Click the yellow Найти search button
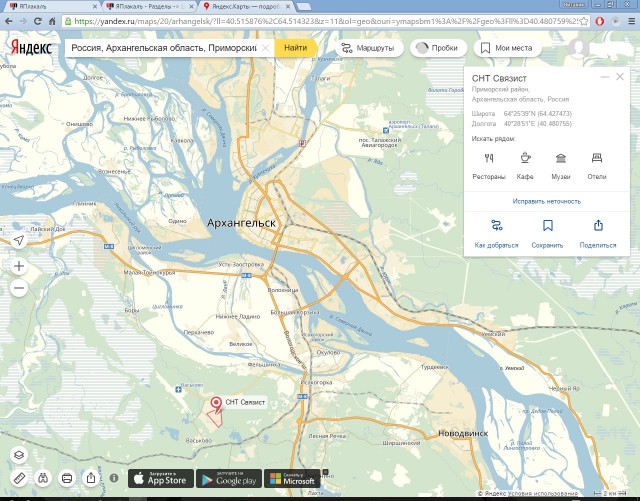The height and width of the screenshot is (501, 640). pos(296,48)
